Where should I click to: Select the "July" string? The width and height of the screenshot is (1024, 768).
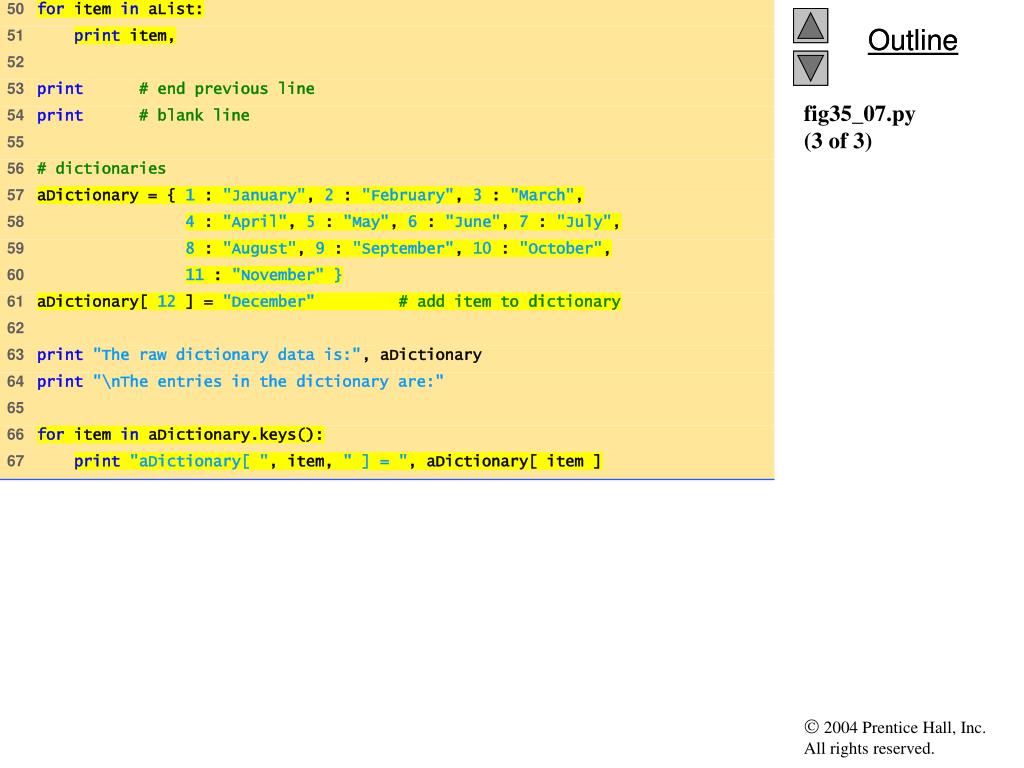(x=584, y=222)
